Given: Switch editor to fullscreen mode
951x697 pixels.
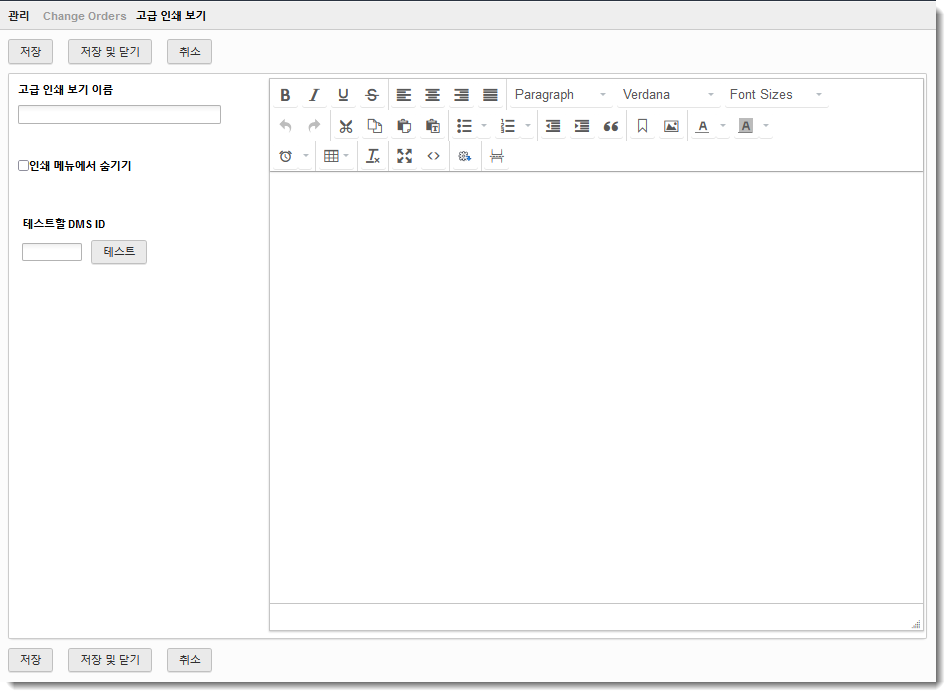Looking at the screenshot, I should tap(405, 157).
